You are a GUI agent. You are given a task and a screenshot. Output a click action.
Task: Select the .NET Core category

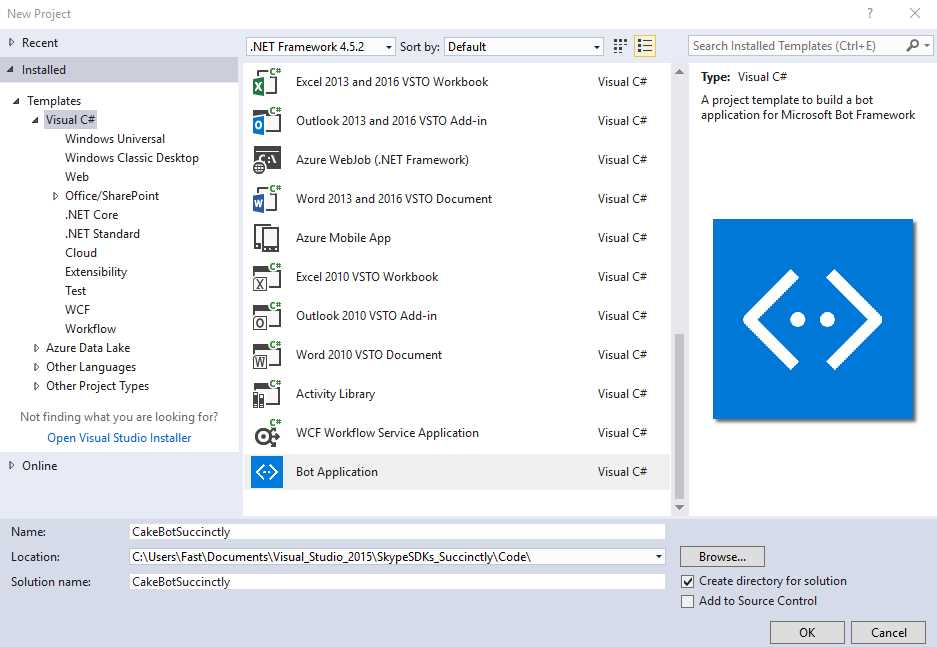(91, 215)
